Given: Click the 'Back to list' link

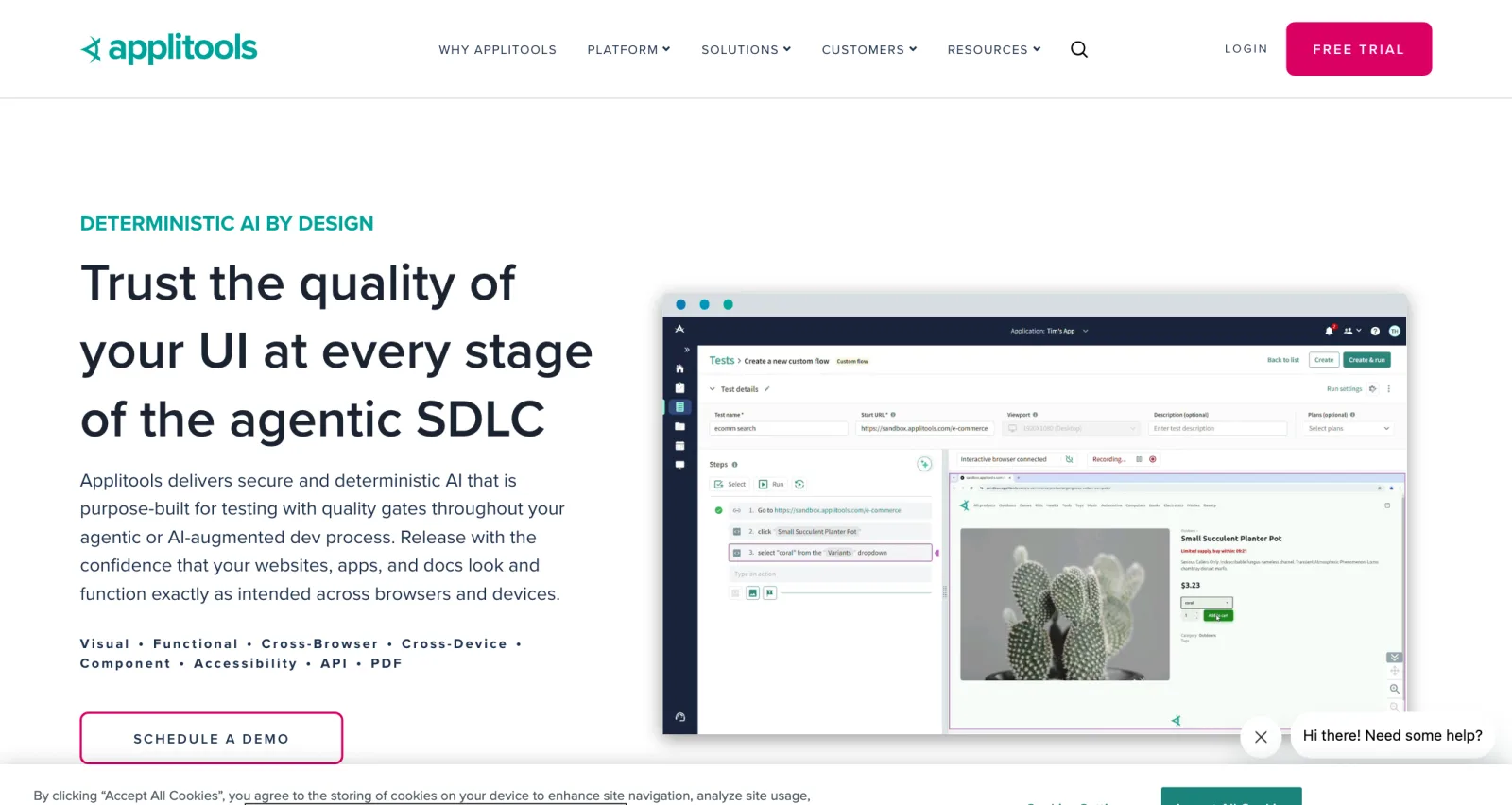Looking at the screenshot, I should coord(1283,360).
